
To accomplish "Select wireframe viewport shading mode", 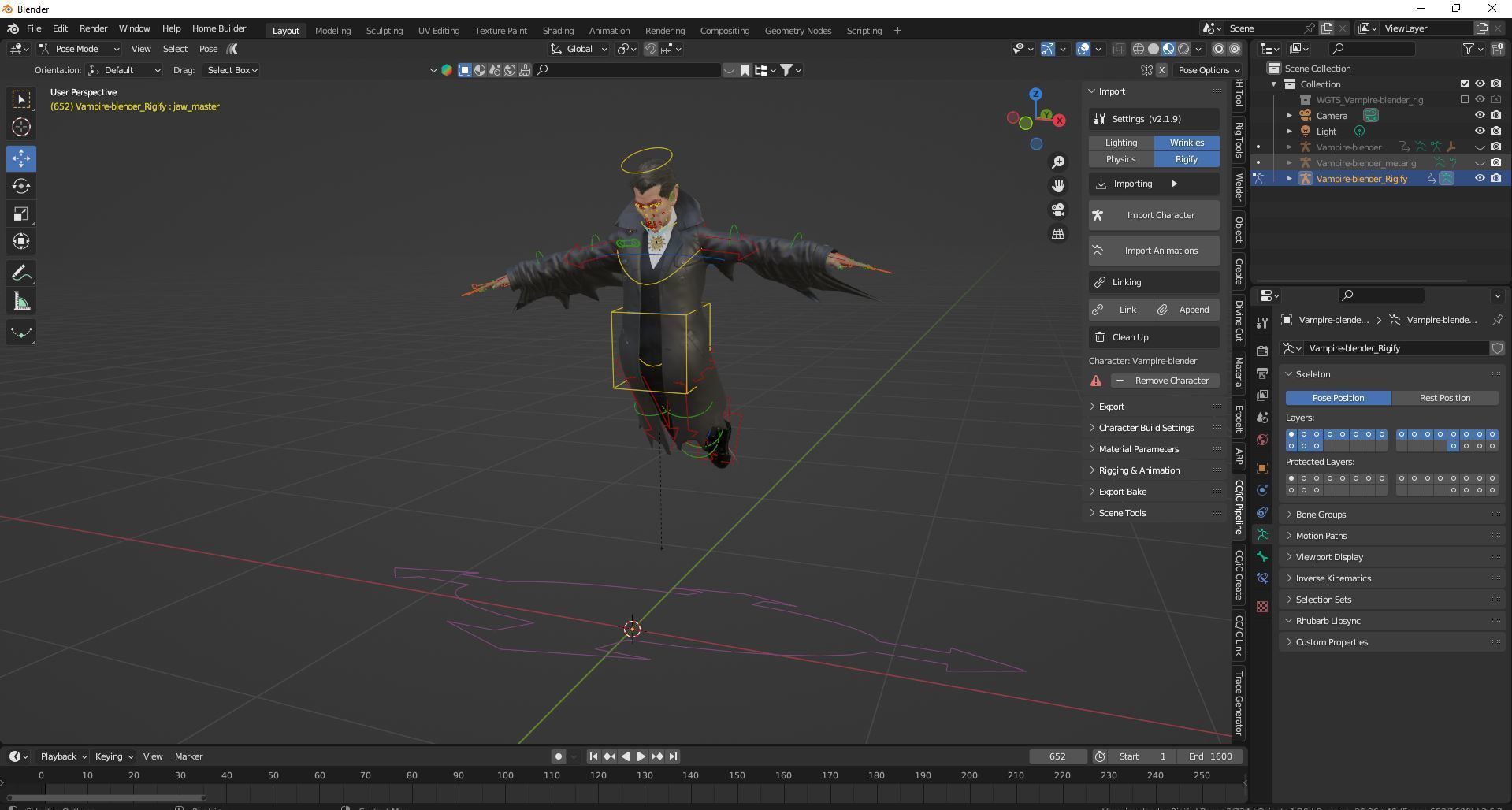I will (x=1139, y=49).
